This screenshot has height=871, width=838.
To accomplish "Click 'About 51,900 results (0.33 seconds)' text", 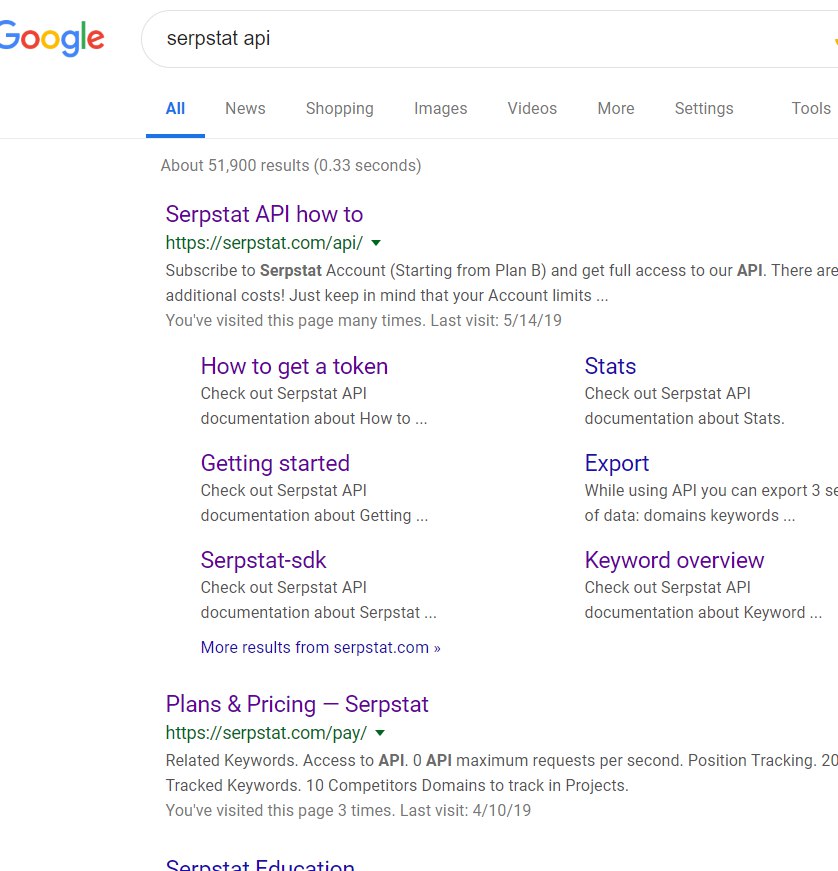I will point(291,166).
